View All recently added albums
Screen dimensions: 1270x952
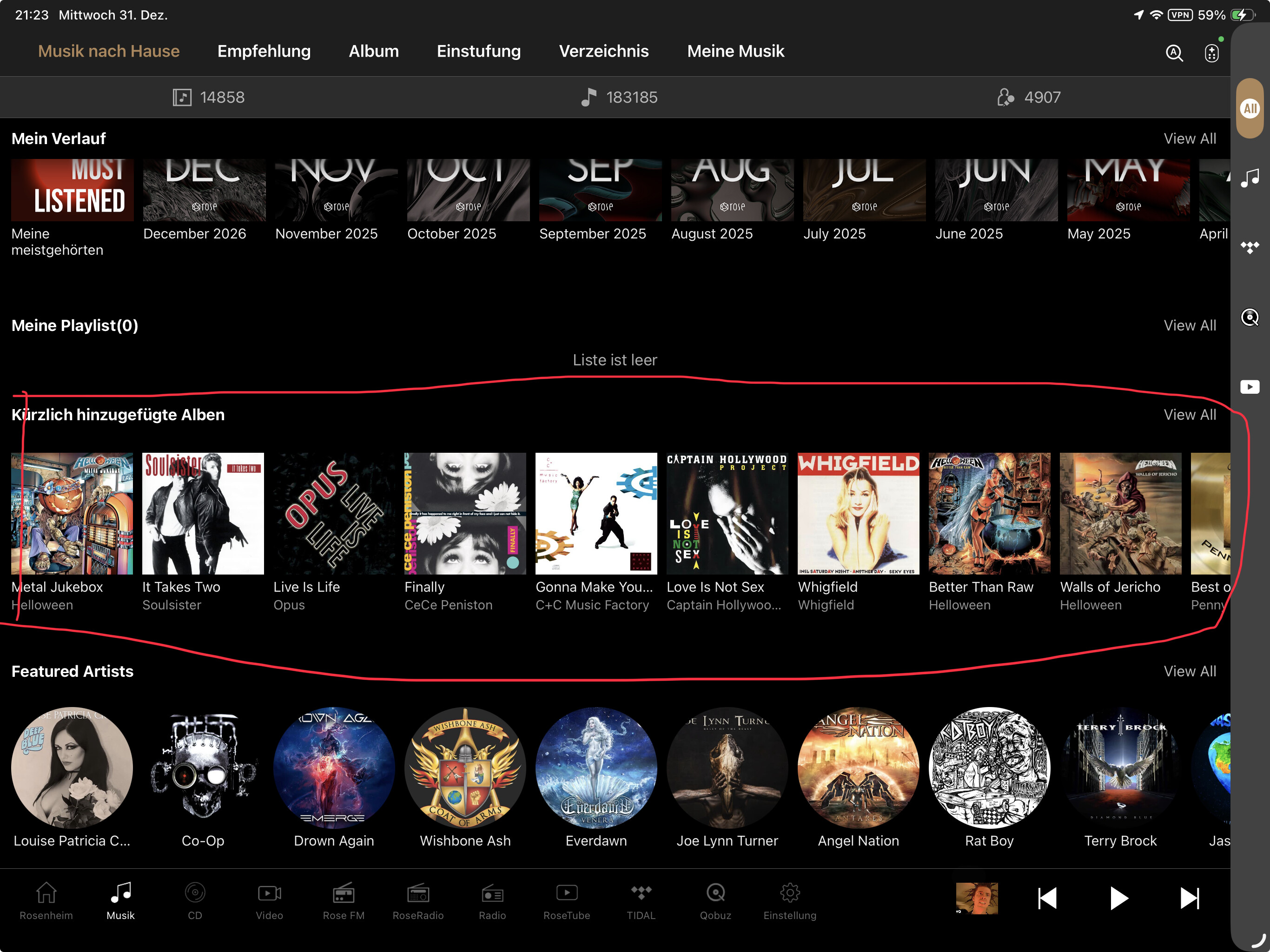pos(1190,415)
